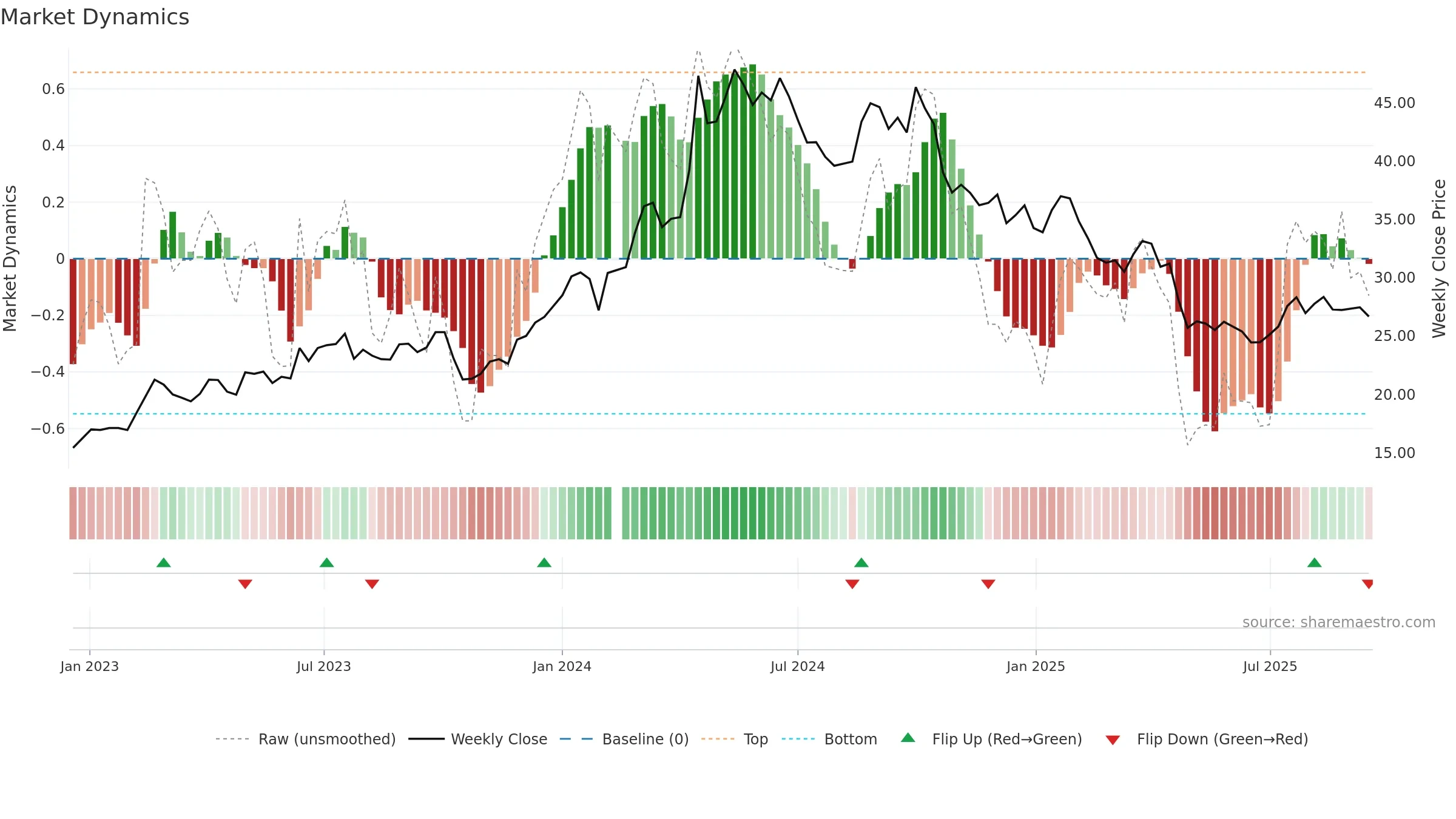1456x819 pixels.
Task: Toggle the Top legend entry
Action: [x=734, y=739]
